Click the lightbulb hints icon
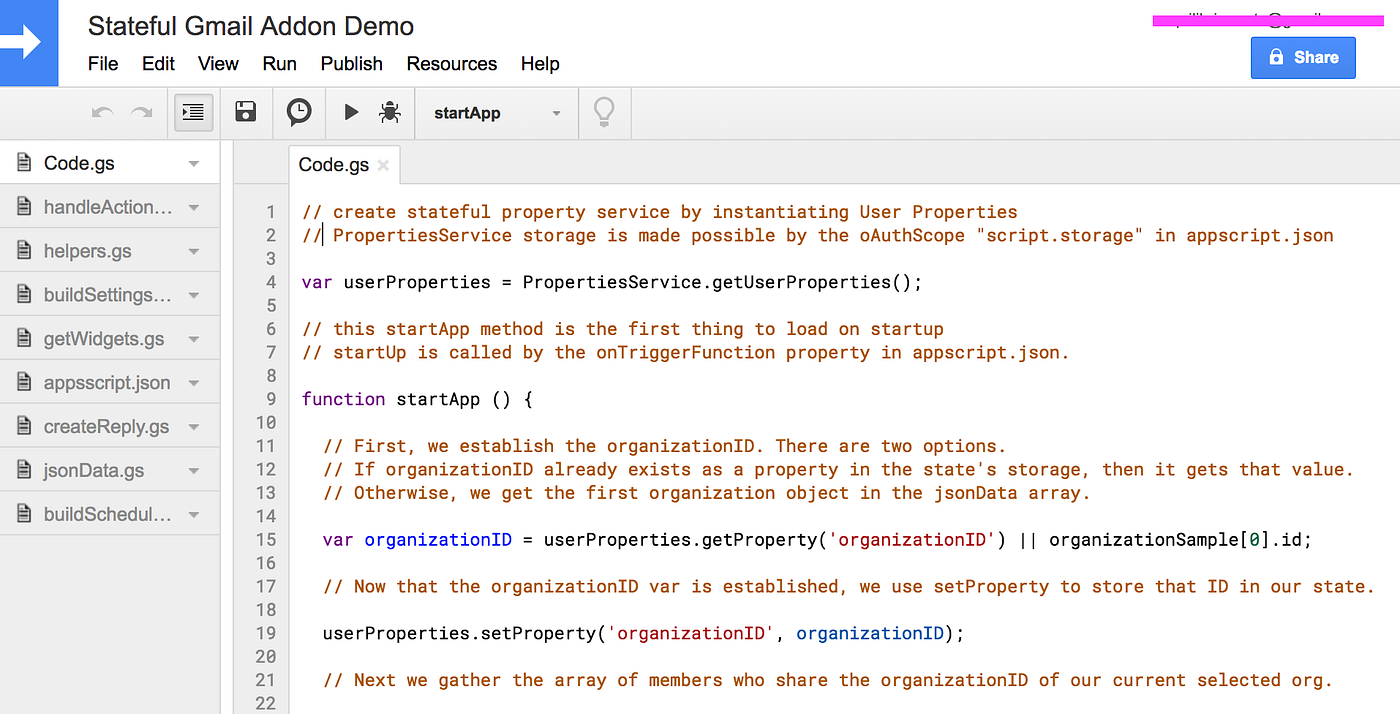The image size is (1400, 714). point(604,112)
